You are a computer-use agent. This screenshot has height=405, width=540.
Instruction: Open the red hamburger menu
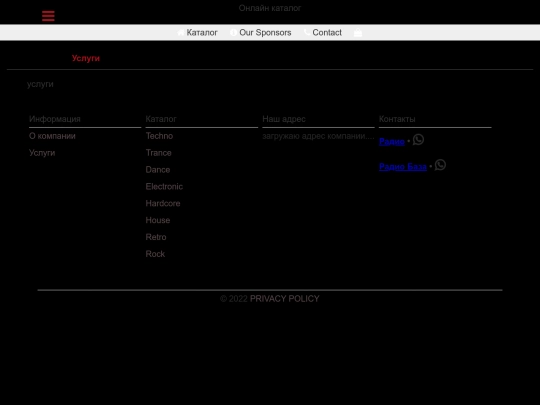coord(48,16)
